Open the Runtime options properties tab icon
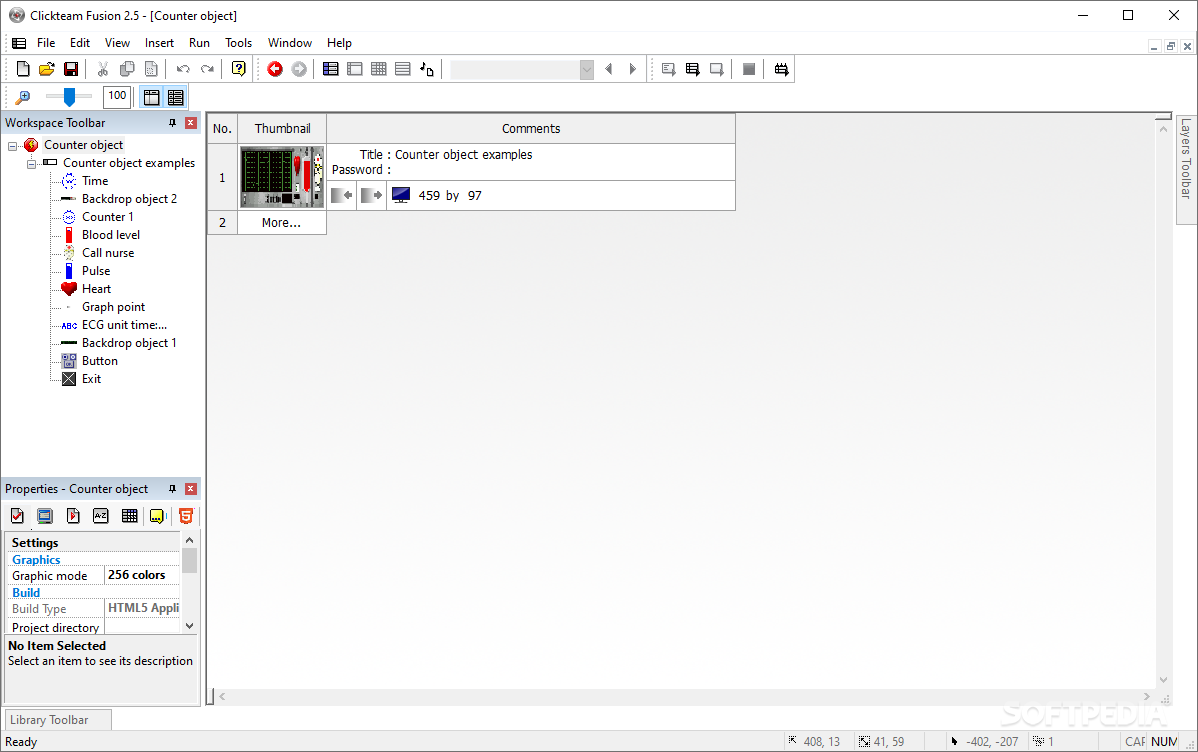Image resolution: width=1198 pixels, height=752 pixels. coord(73,516)
